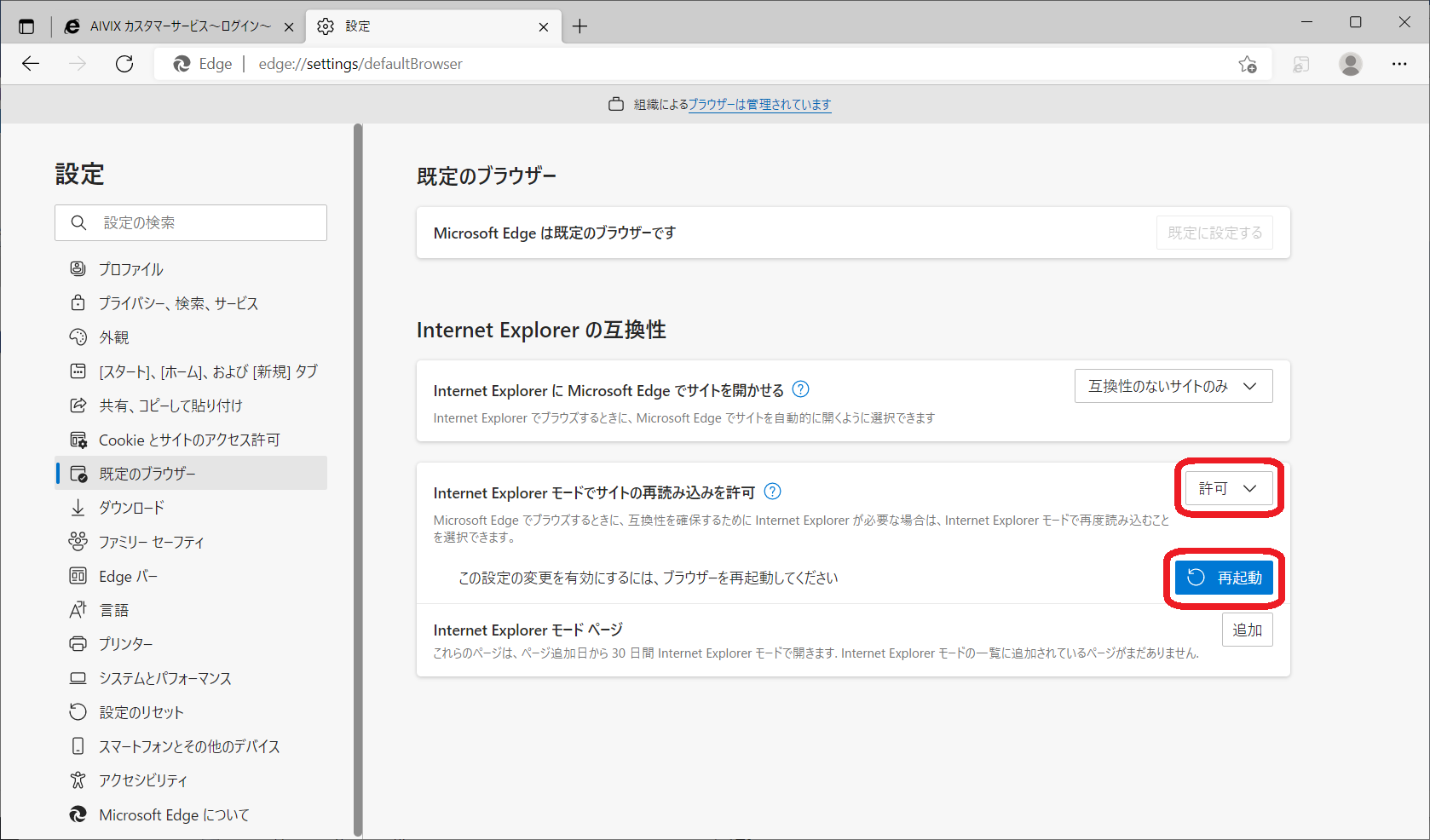Image resolution: width=1430 pixels, height=840 pixels.
Task: Open ブラウザーは管理されています link
Action: (759, 104)
